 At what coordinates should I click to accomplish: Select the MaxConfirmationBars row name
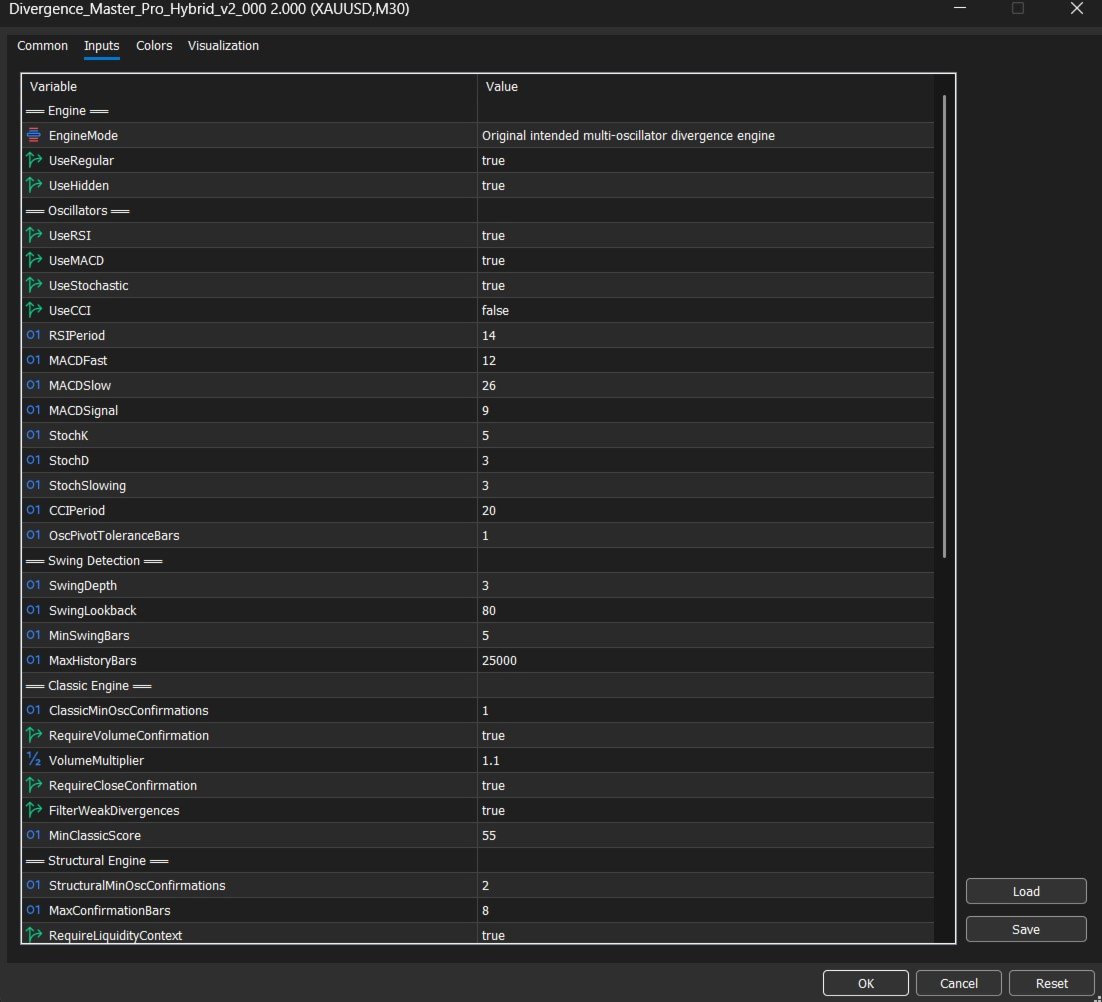coord(110,911)
